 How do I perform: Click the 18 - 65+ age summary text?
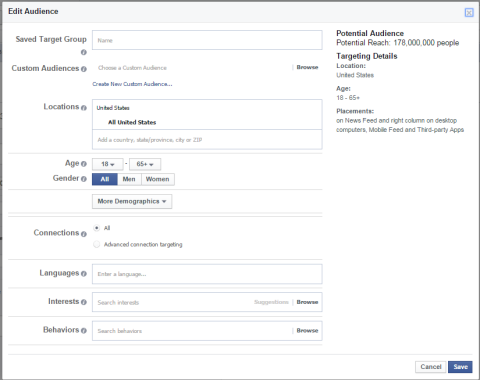click(348, 98)
